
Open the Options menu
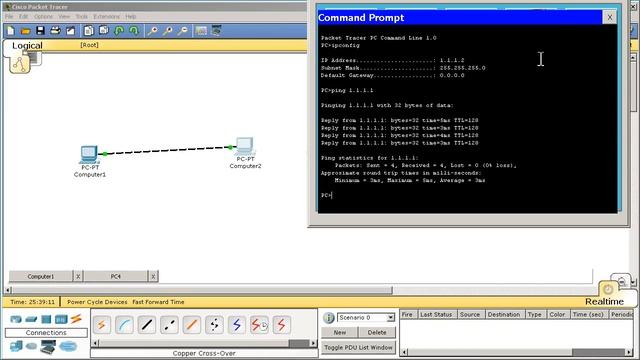[43, 16]
